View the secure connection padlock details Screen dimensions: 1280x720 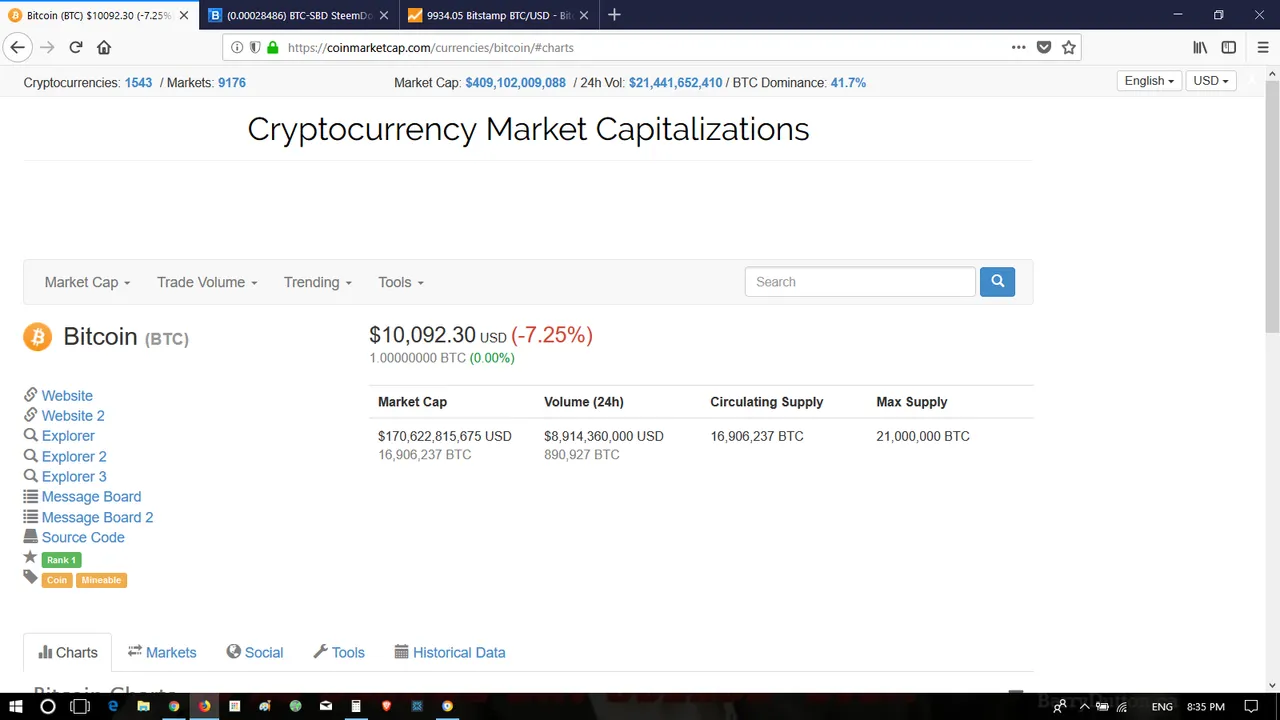coord(272,47)
